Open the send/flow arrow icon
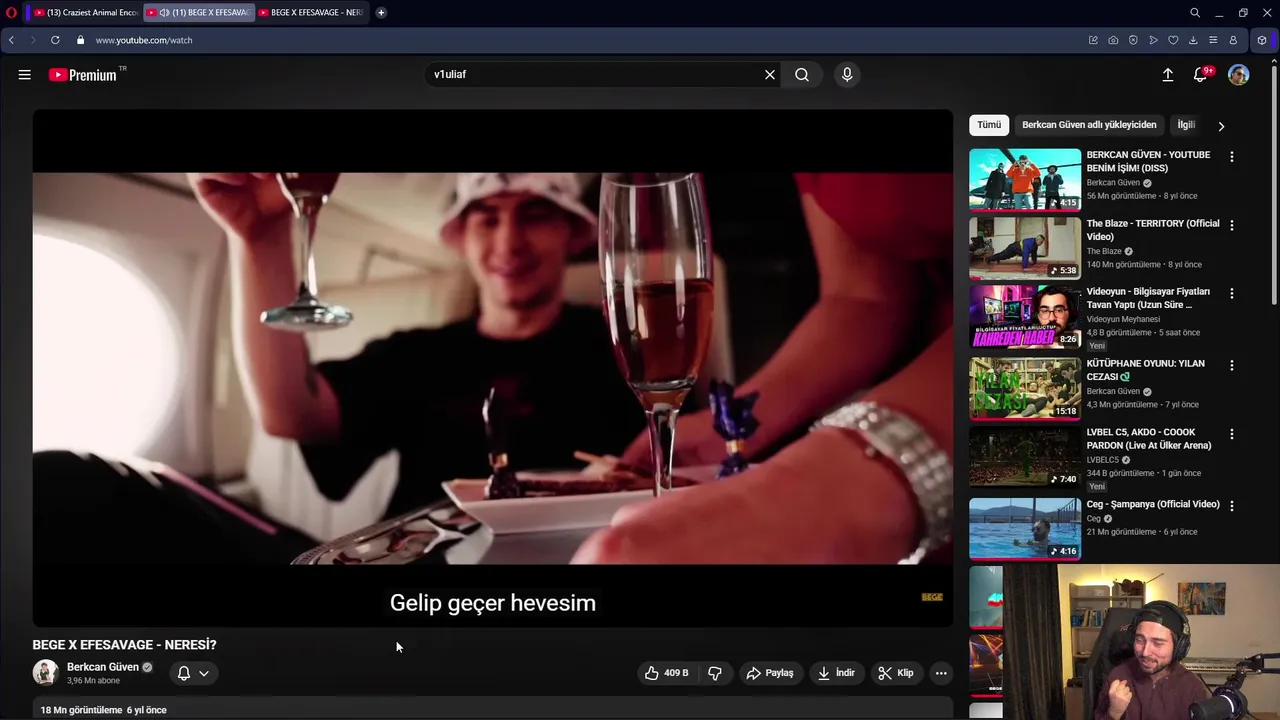Screen dimensions: 1280x720 click(1153, 40)
